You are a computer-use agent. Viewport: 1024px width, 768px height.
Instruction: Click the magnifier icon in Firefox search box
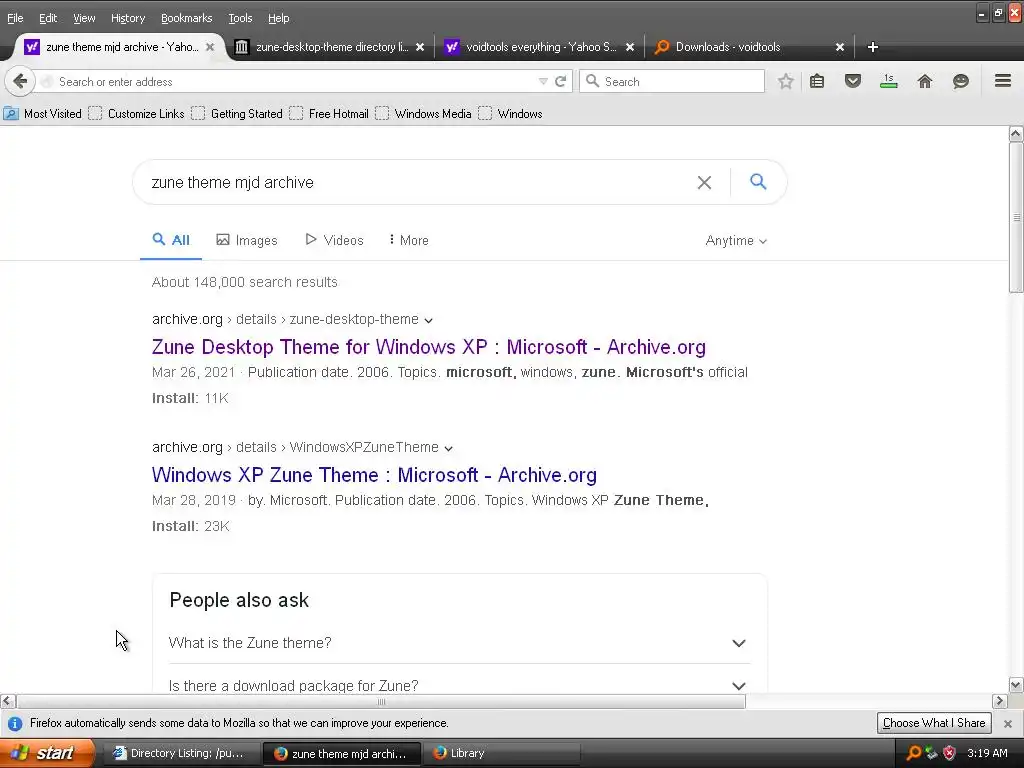592,81
